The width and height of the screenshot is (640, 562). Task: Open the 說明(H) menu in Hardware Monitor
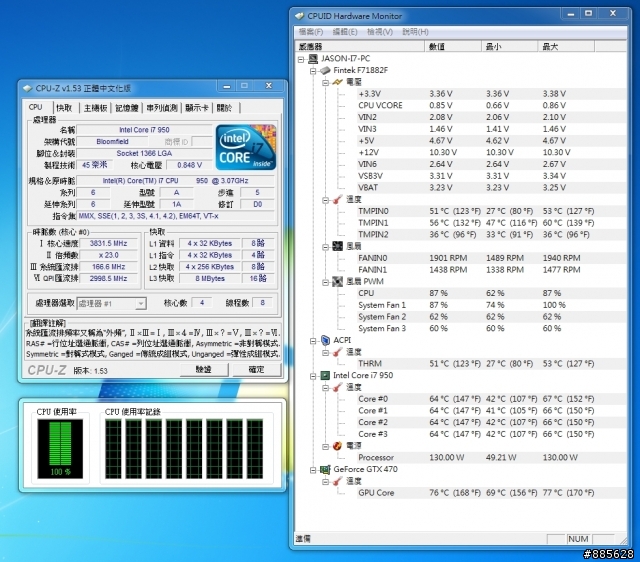pyautogui.click(x=415, y=32)
